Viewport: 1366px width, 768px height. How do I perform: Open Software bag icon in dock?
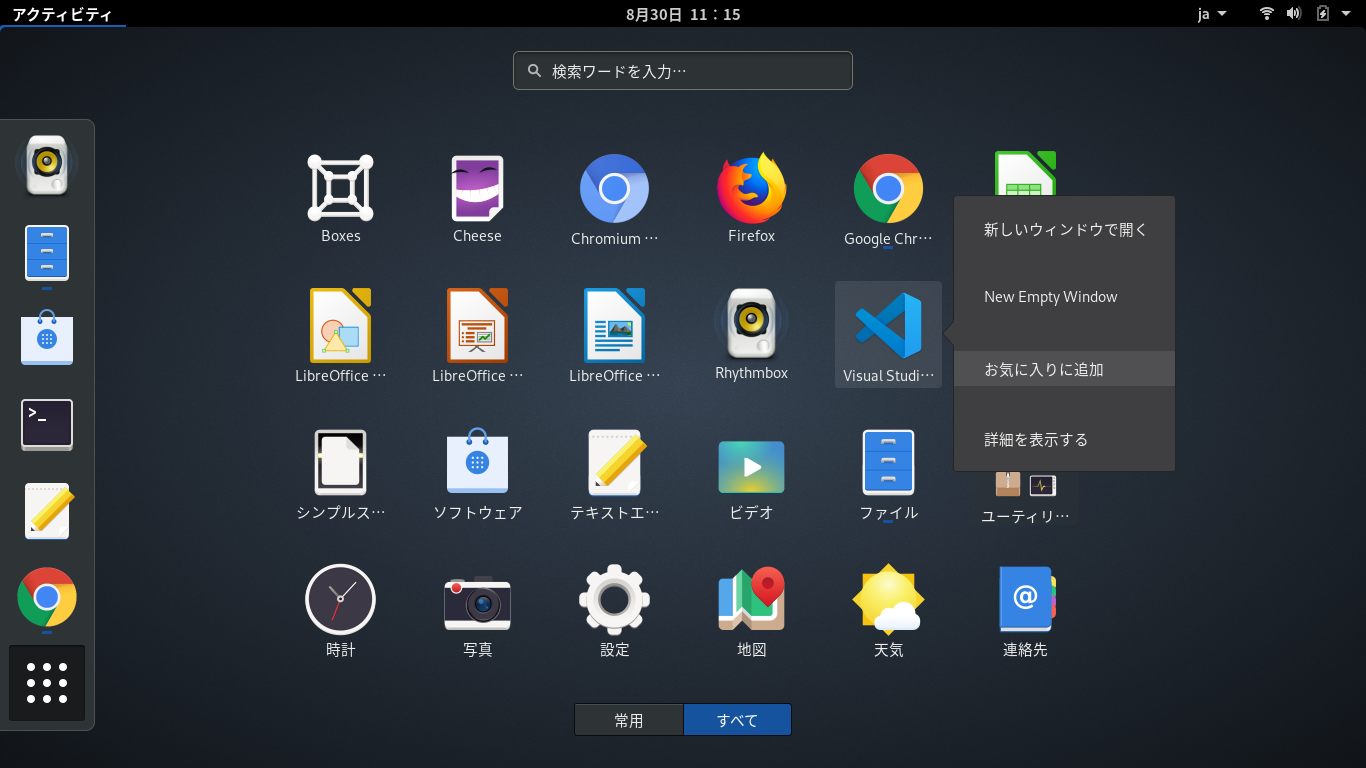pyautogui.click(x=47, y=336)
